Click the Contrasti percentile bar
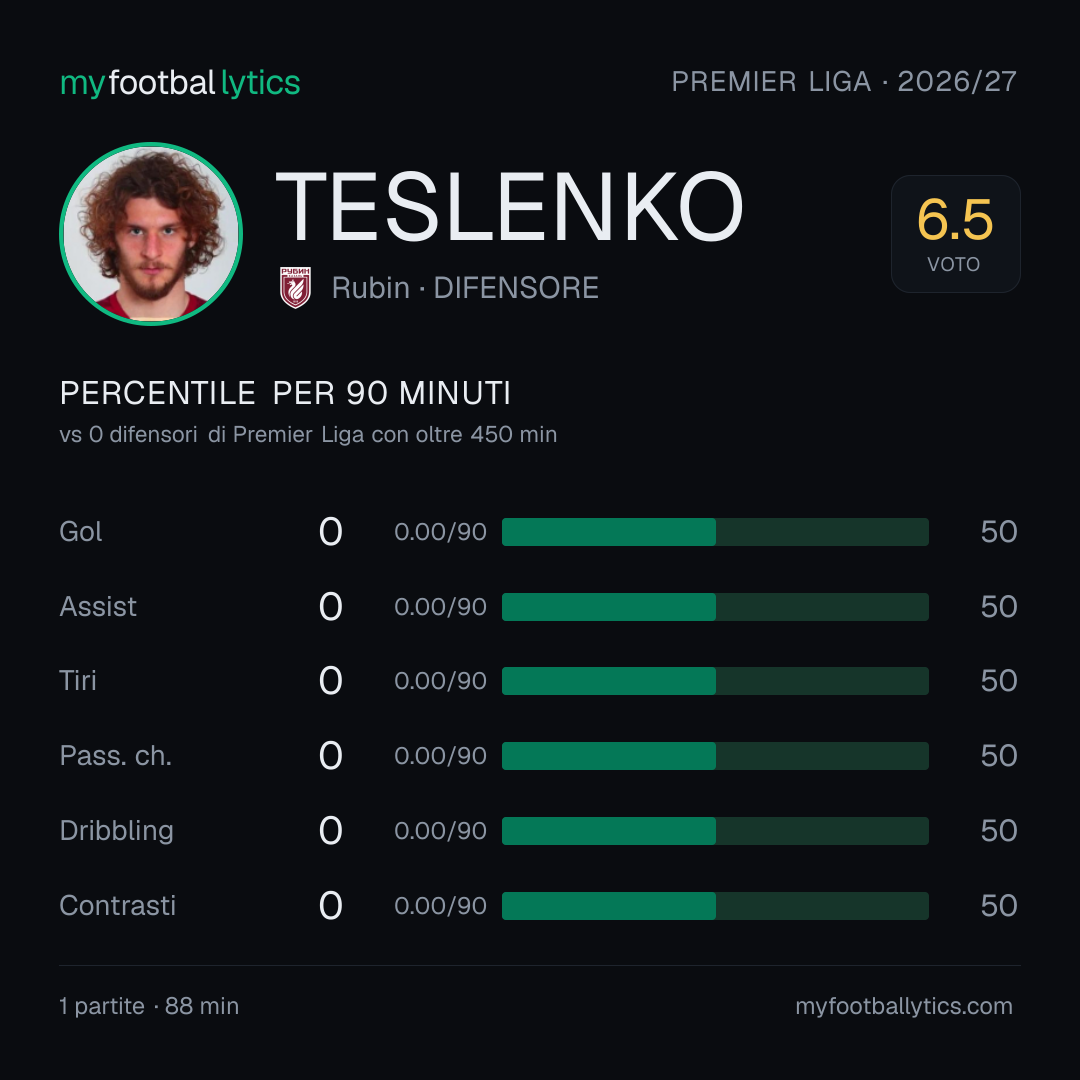This screenshot has width=1080, height=1080. 715,906
